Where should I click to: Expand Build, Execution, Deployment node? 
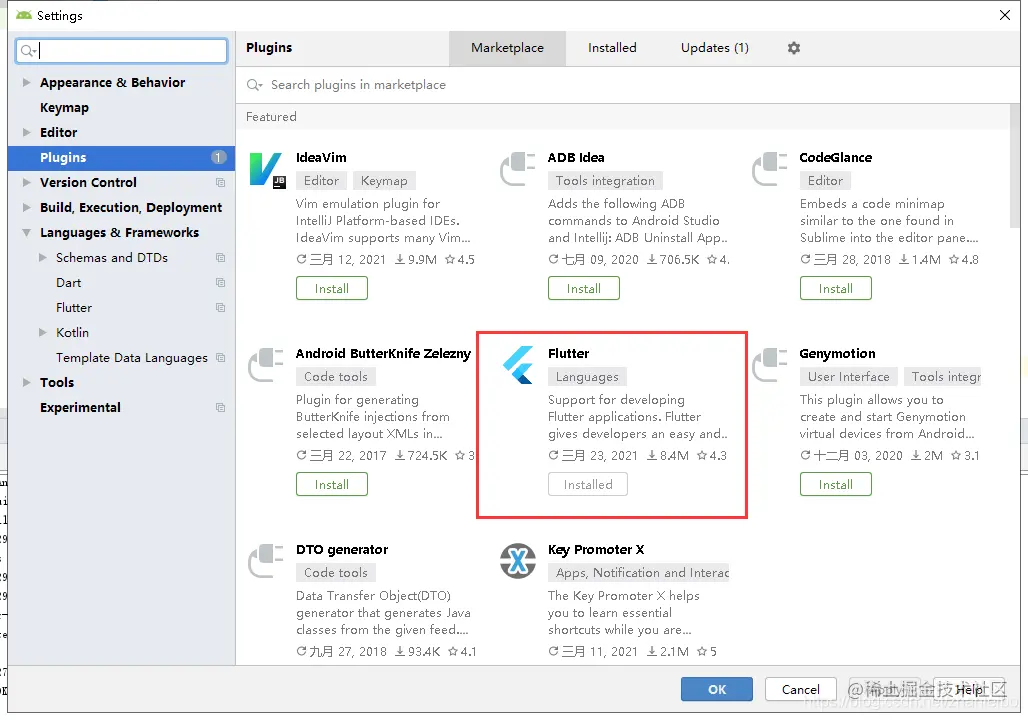(26, 207)
